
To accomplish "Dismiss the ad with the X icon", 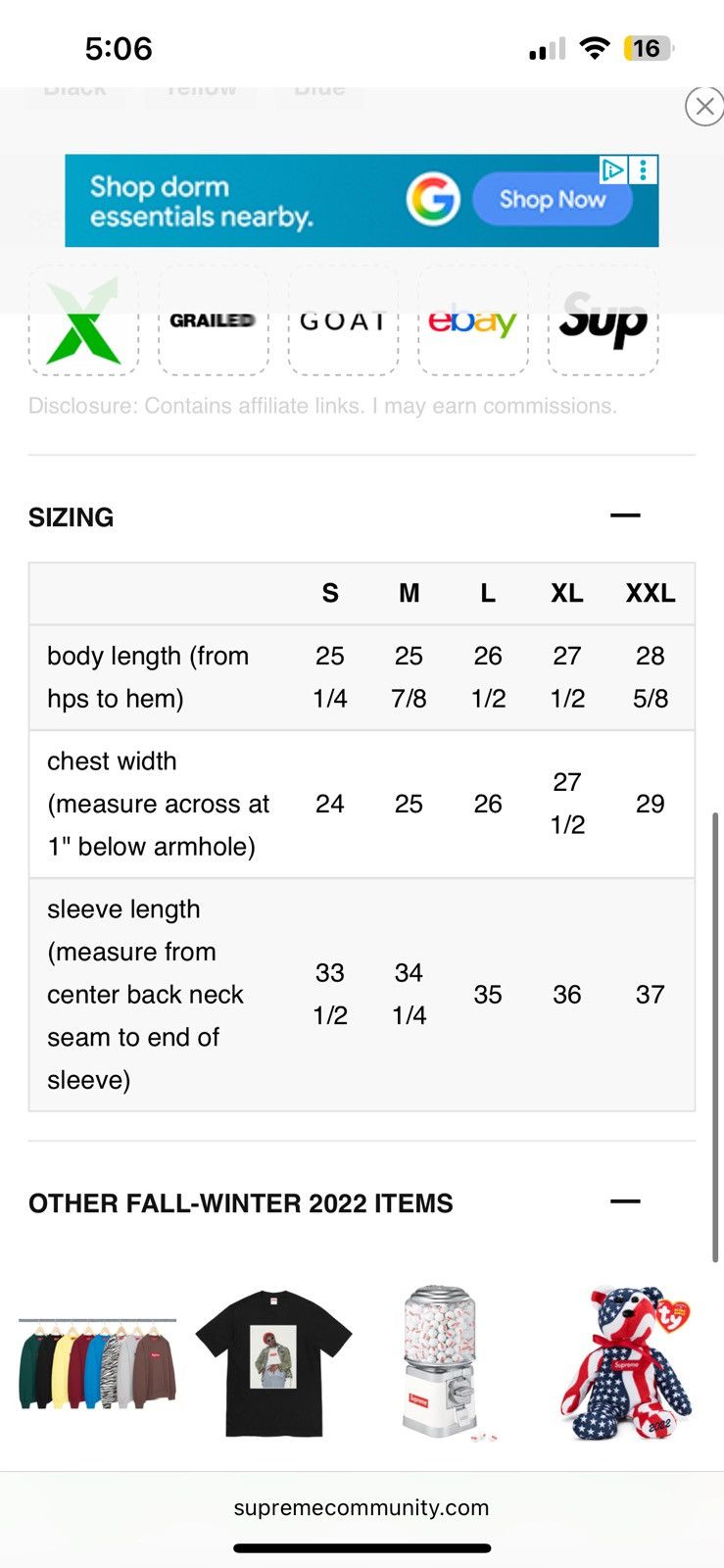I will pos(703,106).
